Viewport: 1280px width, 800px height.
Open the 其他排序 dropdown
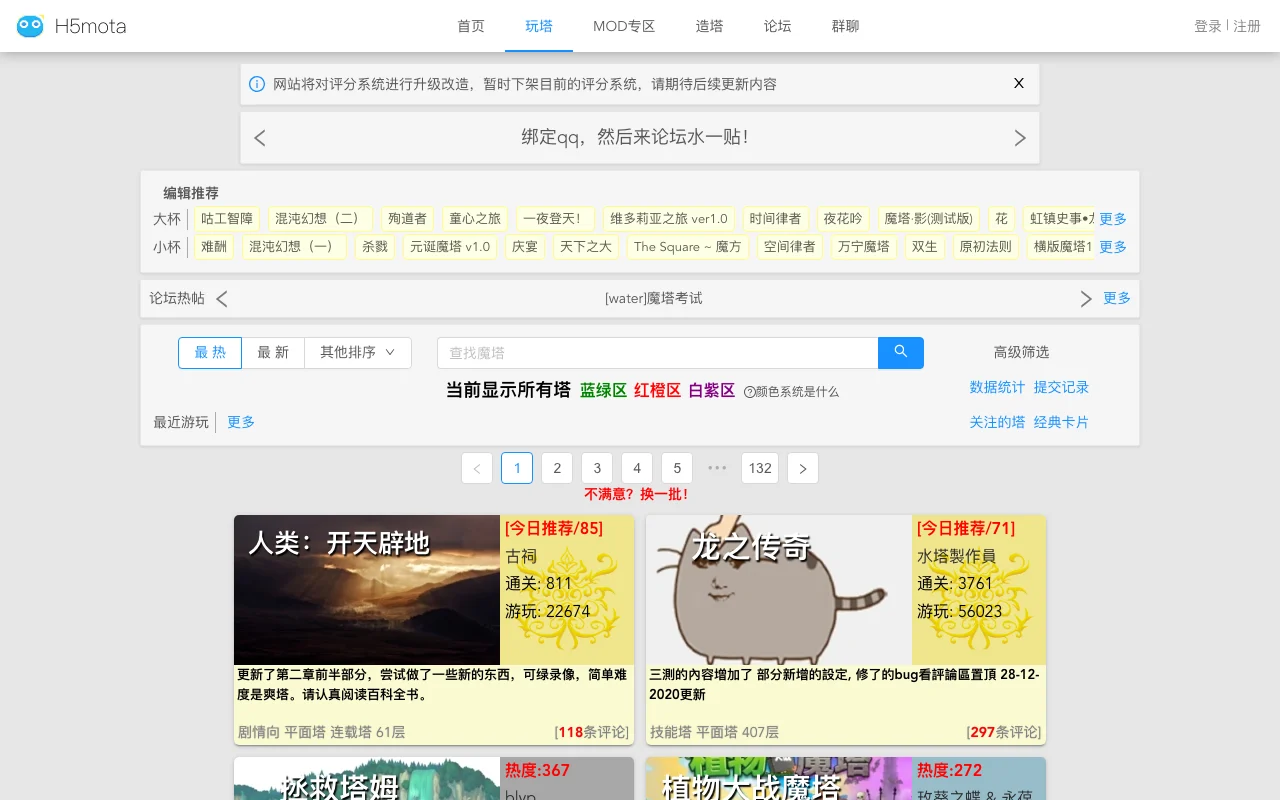click(x=358, y=352)
